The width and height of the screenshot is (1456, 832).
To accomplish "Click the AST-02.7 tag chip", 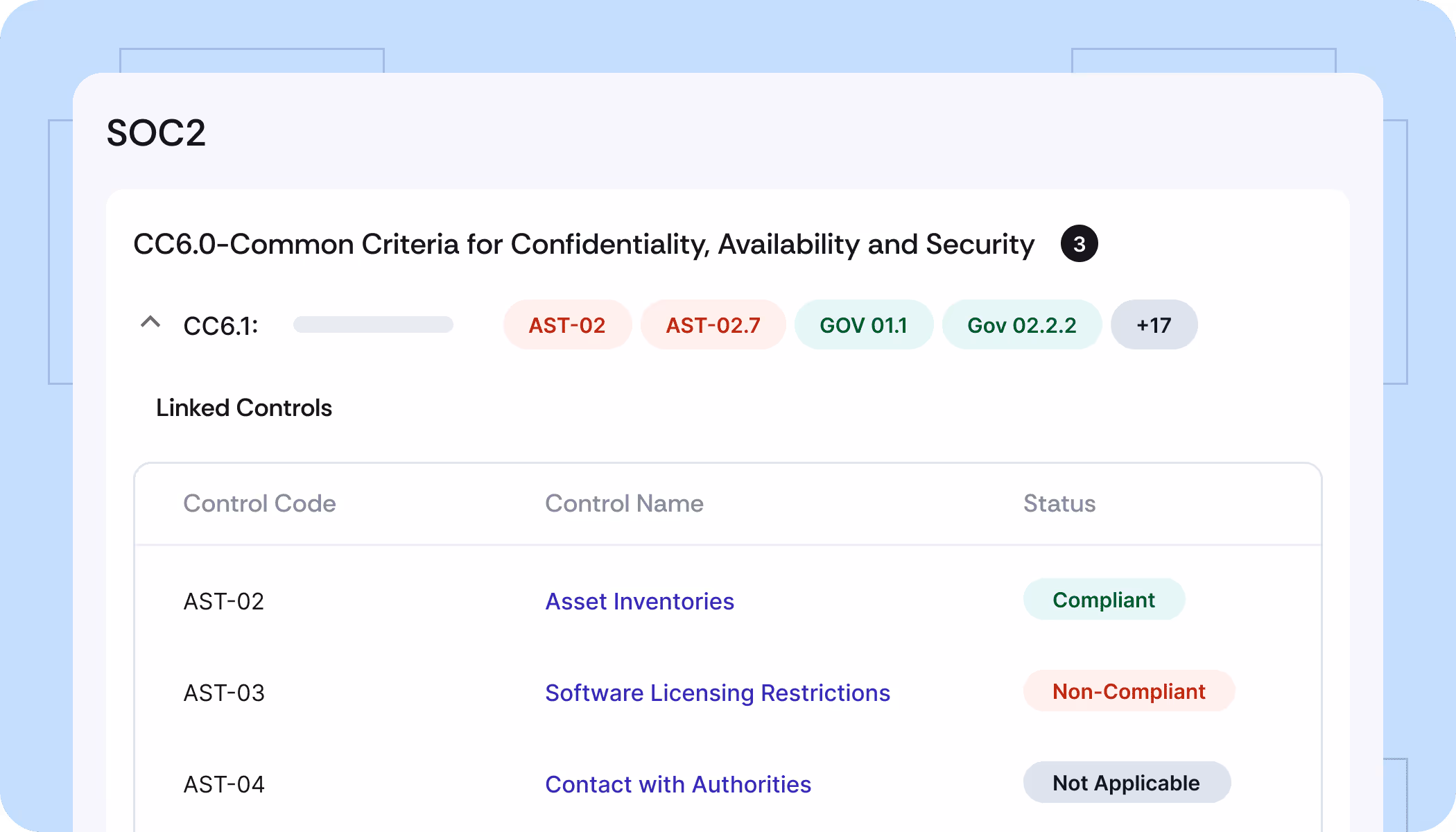I will 713,325.
